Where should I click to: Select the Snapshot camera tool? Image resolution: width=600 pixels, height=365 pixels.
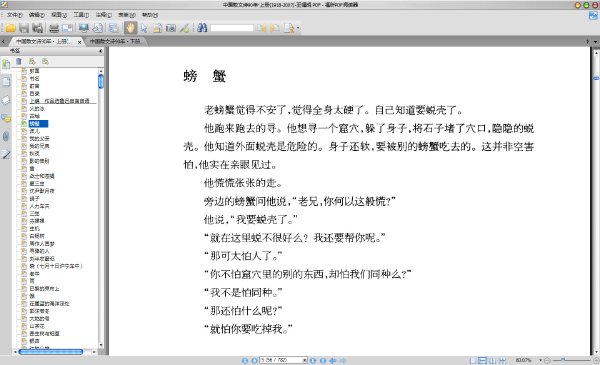pos(171,28)
